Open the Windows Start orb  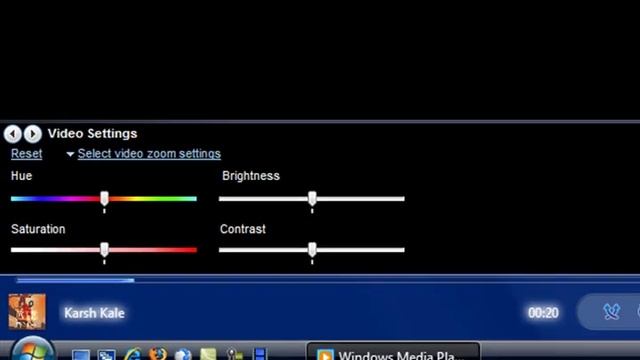[33, 349]
